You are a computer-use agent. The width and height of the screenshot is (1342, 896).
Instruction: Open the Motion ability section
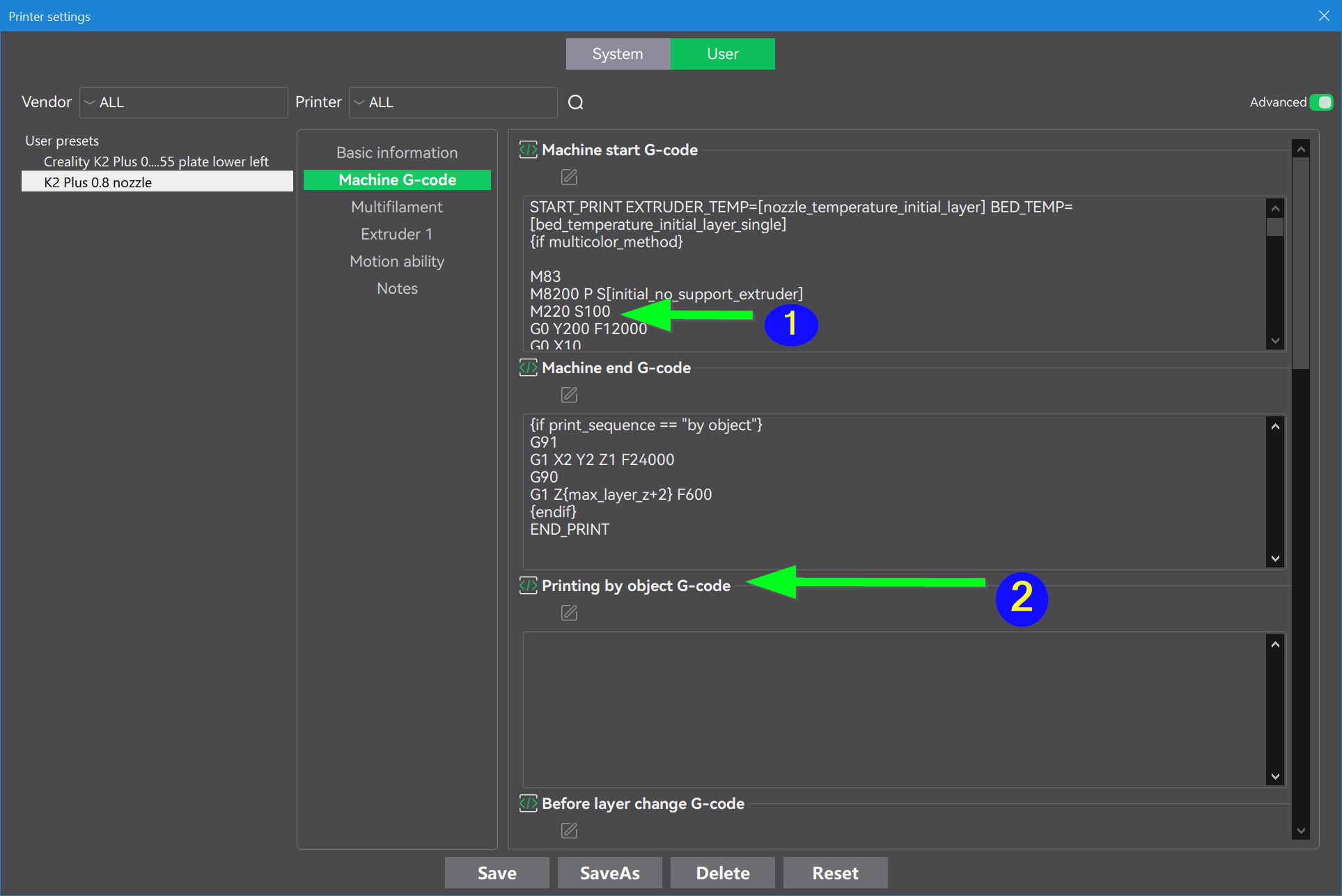pos(397,261)
